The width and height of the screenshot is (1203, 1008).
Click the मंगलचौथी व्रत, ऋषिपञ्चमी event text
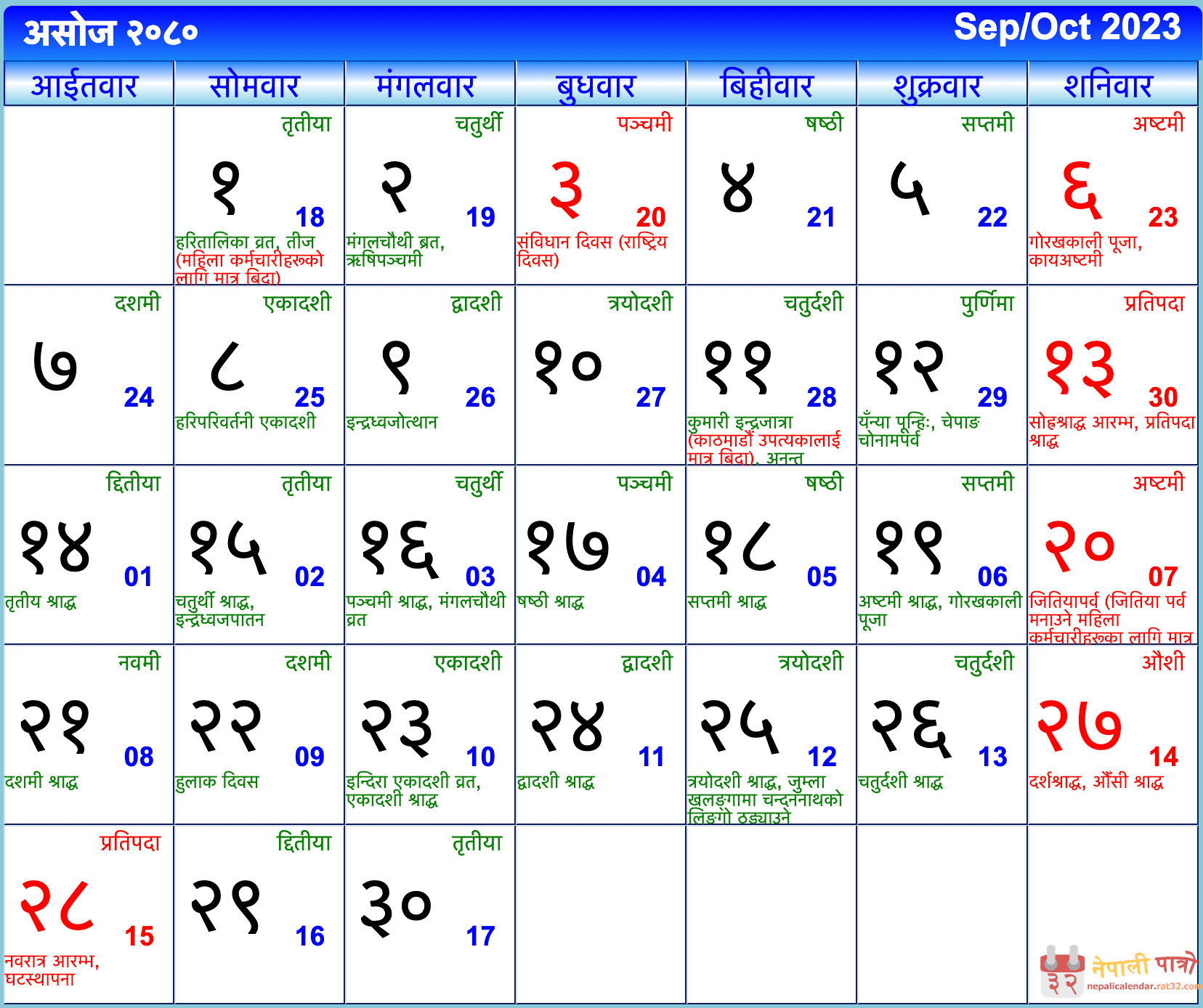395,251
